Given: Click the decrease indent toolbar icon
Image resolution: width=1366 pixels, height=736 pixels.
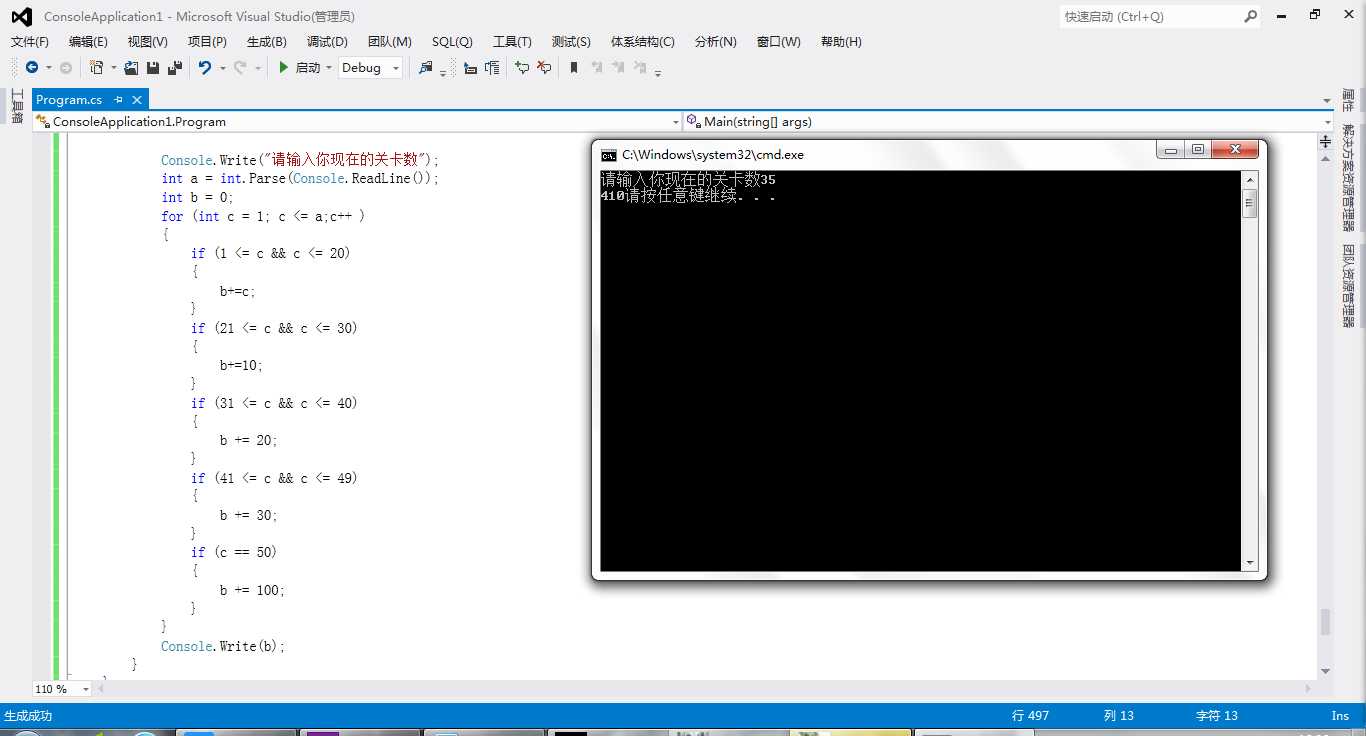Looking at the screenshot, I should coord(470,68).
